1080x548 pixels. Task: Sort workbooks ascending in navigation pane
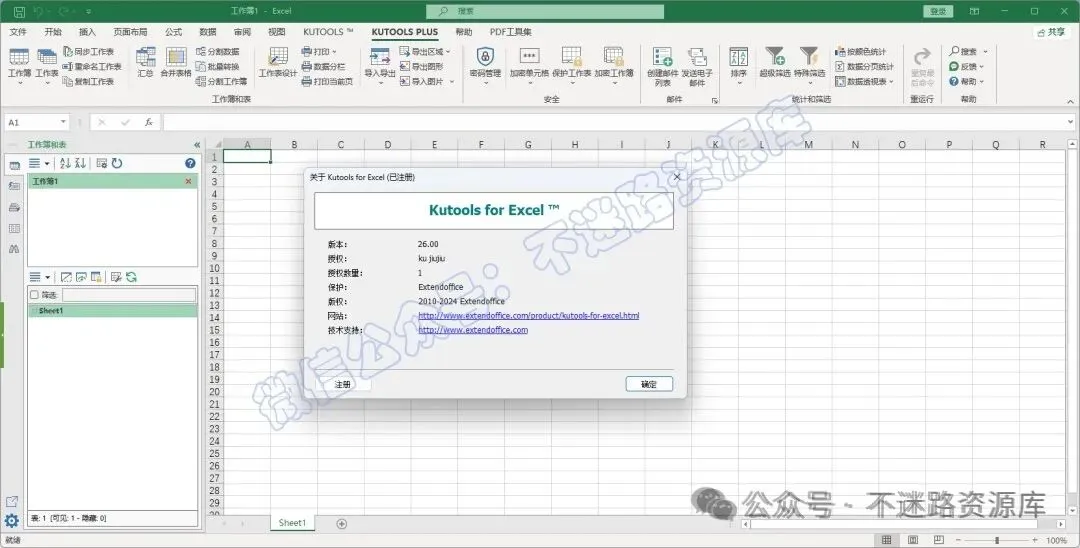coord(65,163)
